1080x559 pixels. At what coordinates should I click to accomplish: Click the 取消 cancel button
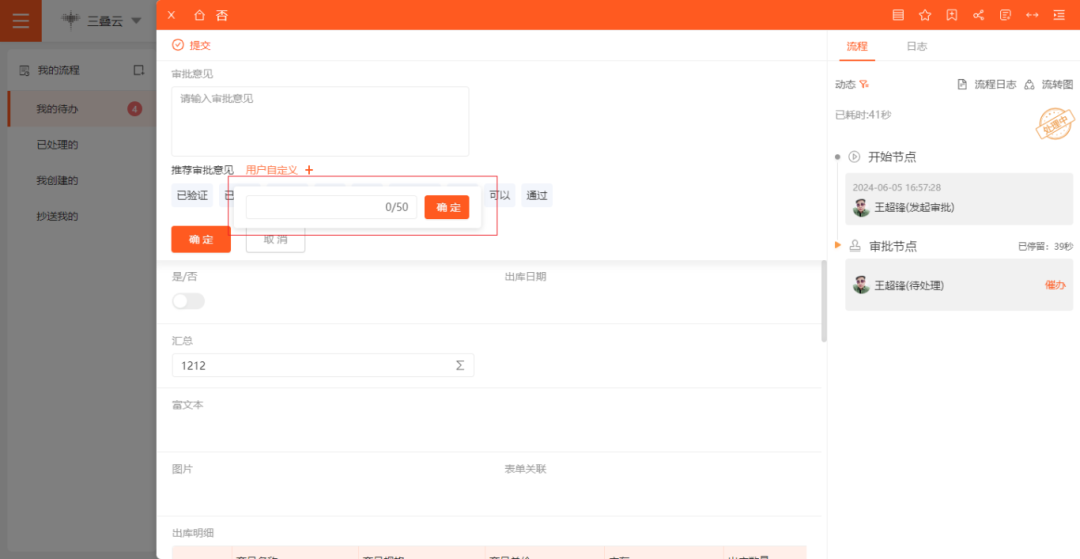(276, 240)
